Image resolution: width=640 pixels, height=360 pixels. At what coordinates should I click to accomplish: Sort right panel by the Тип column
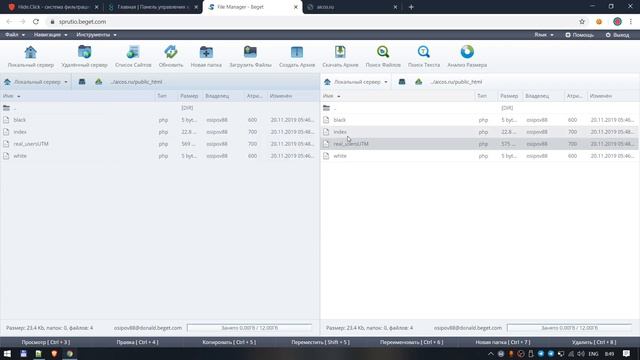pos(482,96)
